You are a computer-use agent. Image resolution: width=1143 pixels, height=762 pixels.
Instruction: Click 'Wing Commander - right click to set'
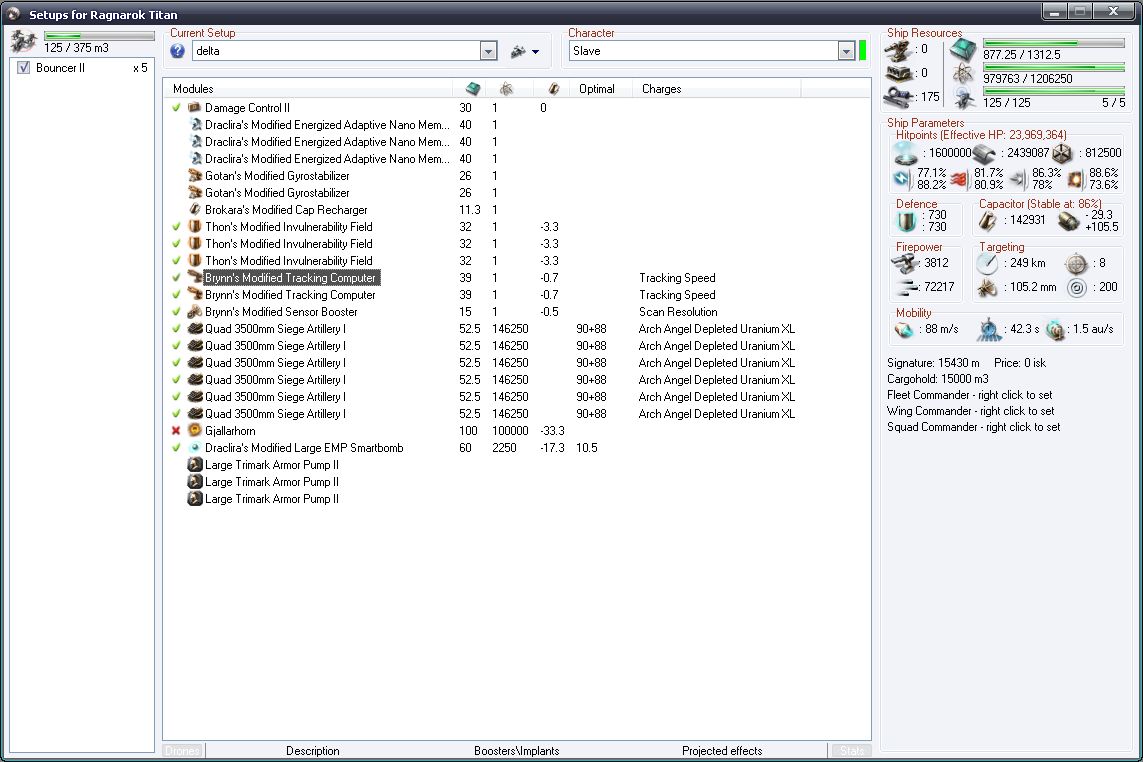click(971, 411)
